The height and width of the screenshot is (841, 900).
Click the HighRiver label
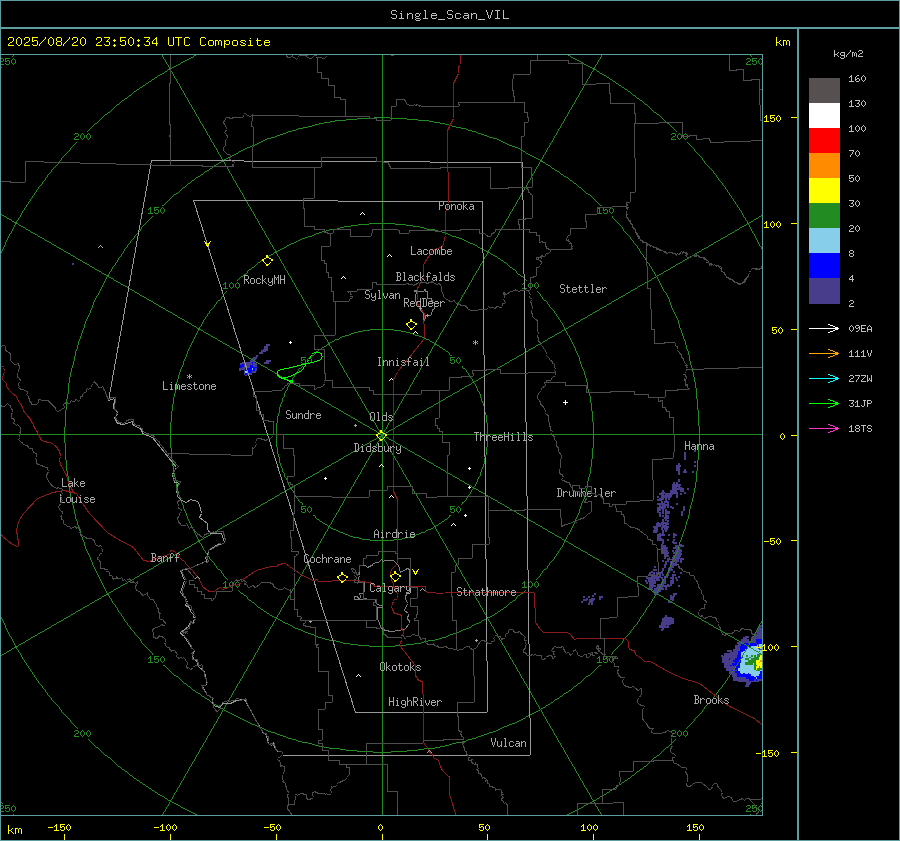(415, 702)
